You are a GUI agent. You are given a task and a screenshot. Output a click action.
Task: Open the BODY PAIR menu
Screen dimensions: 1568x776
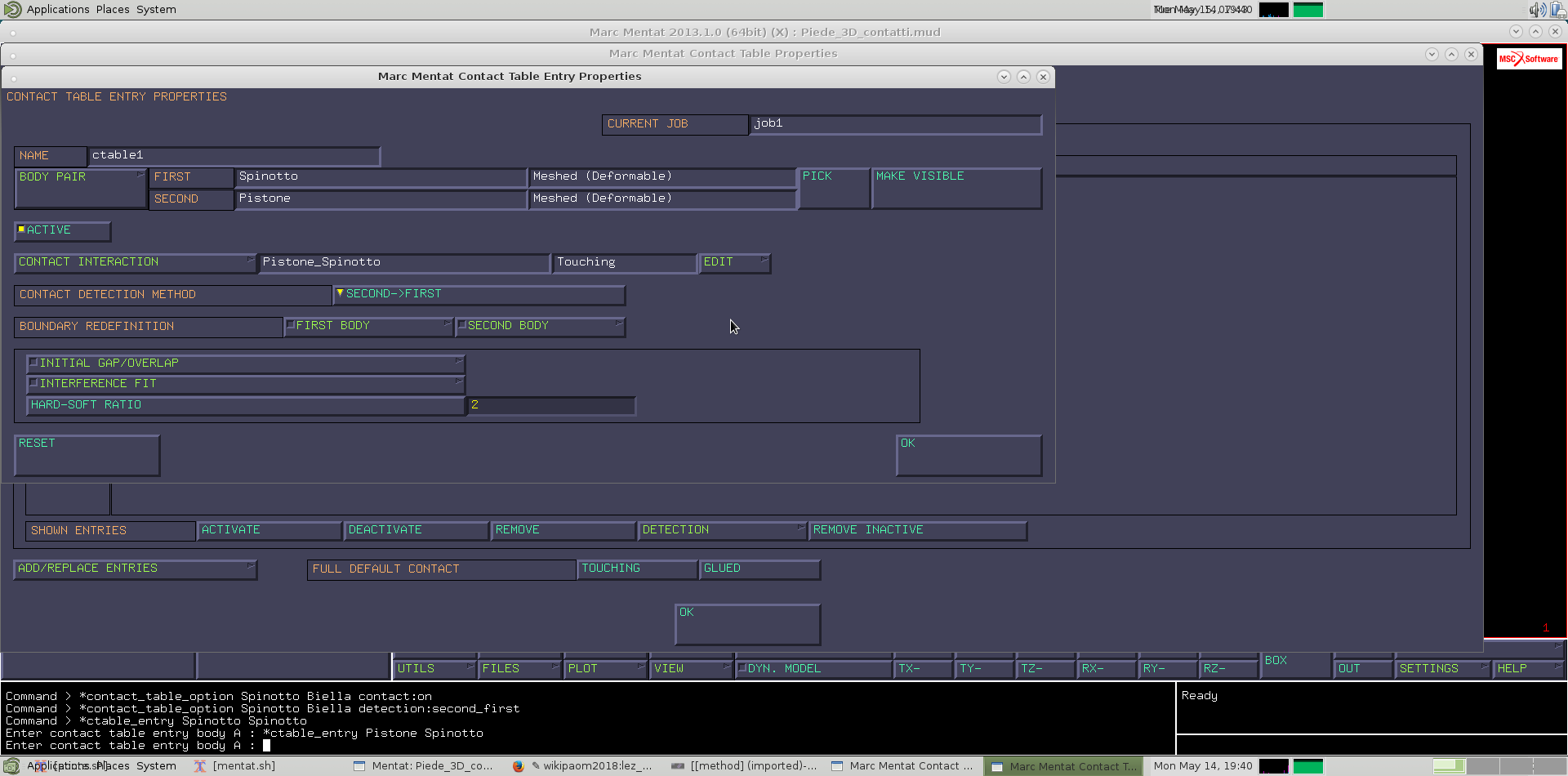(x=81, y=189)
